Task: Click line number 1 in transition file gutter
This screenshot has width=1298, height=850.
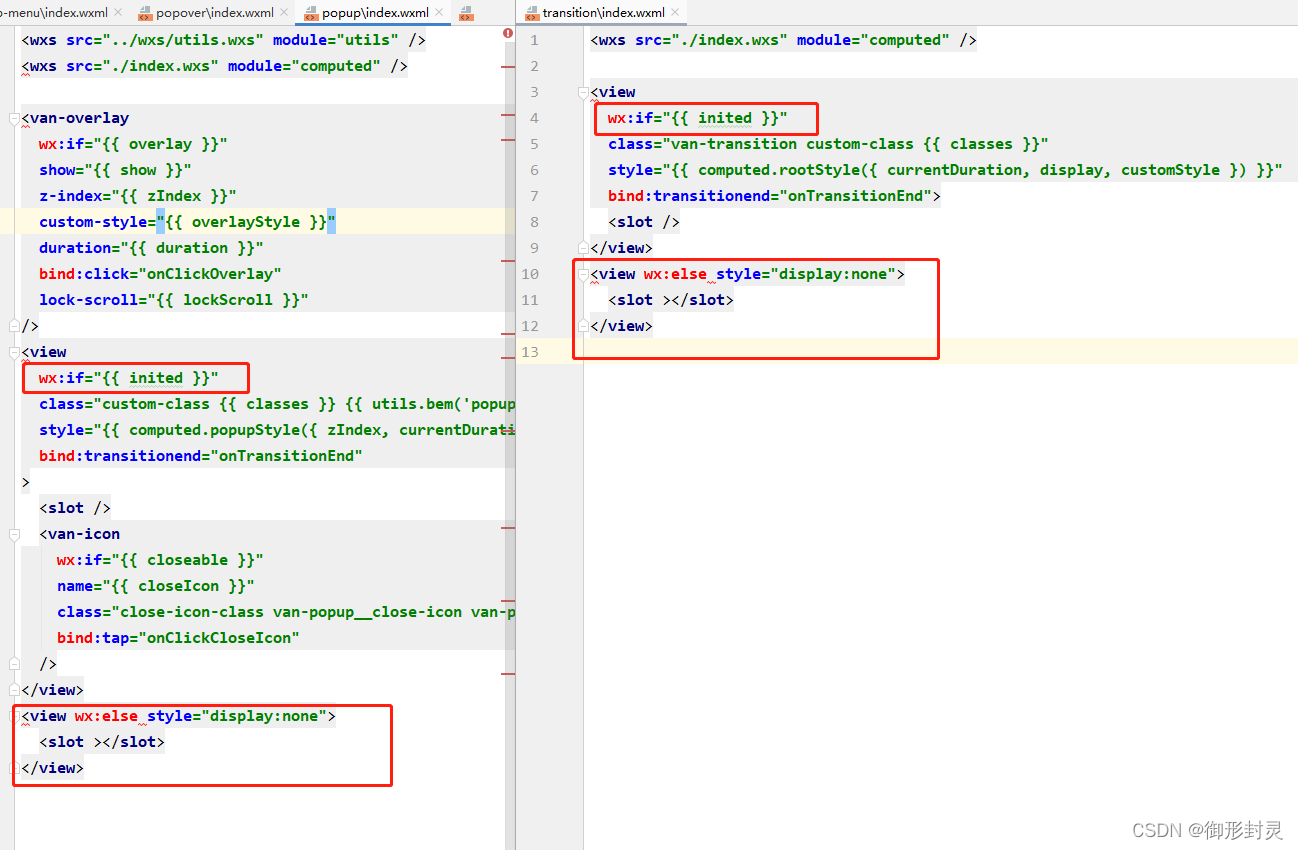Action: point(534,40)
